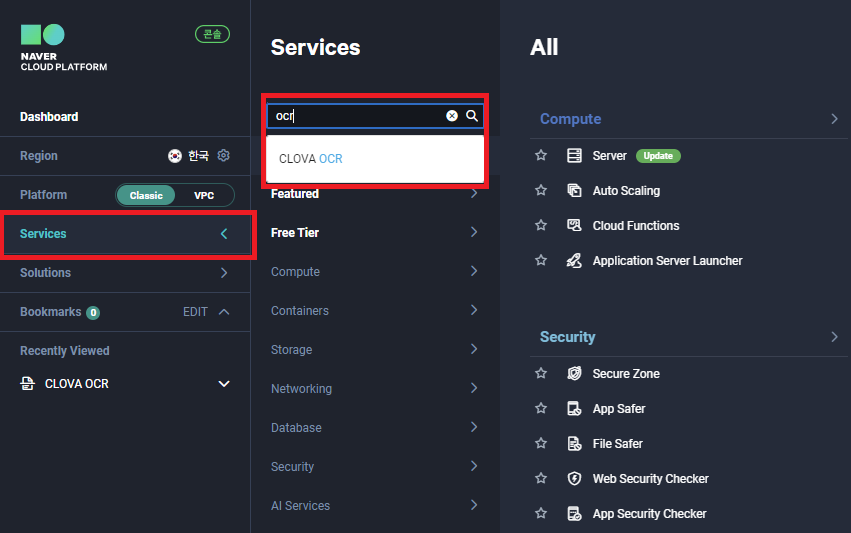Expand the Compute section arrow in All
The image size is (851, 533).
834,119
